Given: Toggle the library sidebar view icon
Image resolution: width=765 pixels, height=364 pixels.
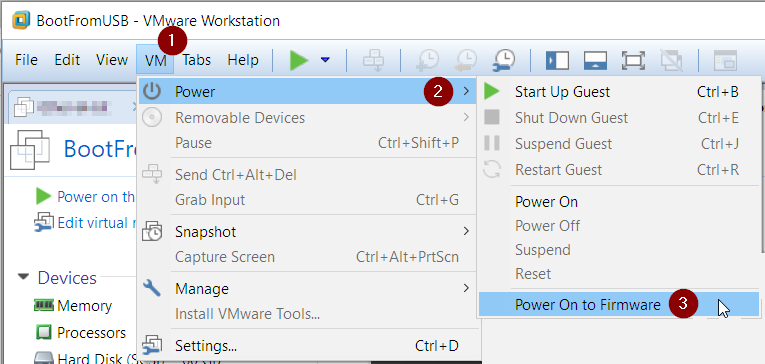Looking at the screenshot, I should [x=557, y=60].
